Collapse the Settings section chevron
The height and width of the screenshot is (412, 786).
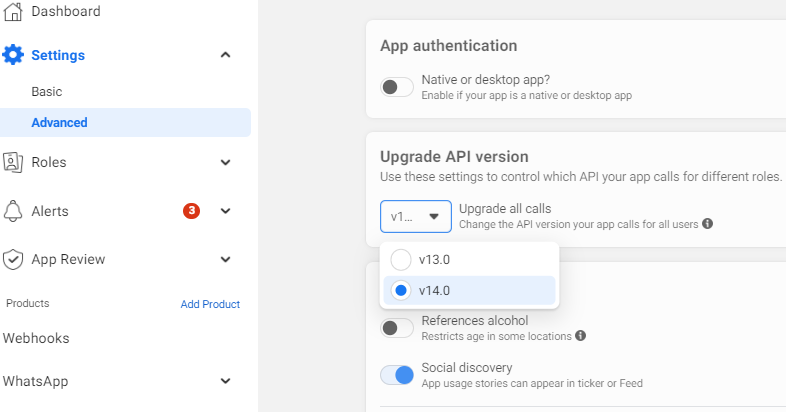226,55
